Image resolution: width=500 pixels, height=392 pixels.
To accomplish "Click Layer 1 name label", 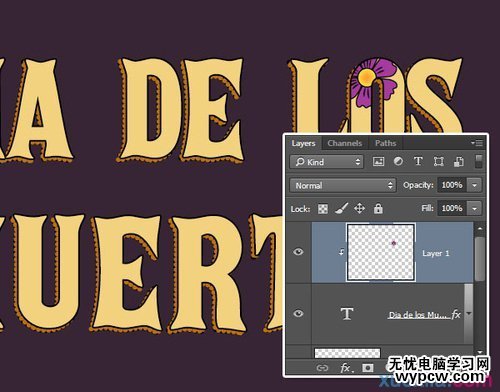I will (436, 253).
